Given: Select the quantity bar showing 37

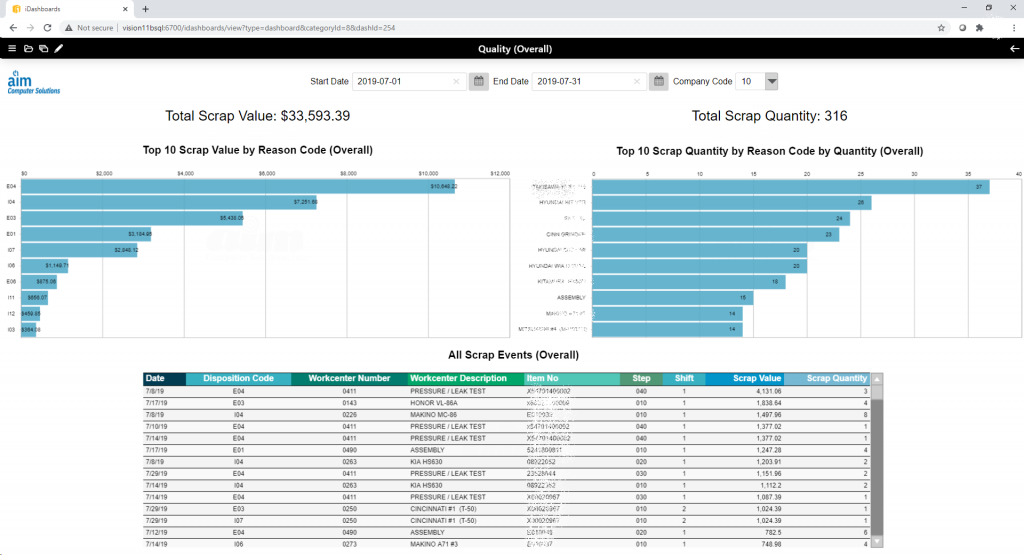Looking at the screenshot, I should (x=791, y=187).
